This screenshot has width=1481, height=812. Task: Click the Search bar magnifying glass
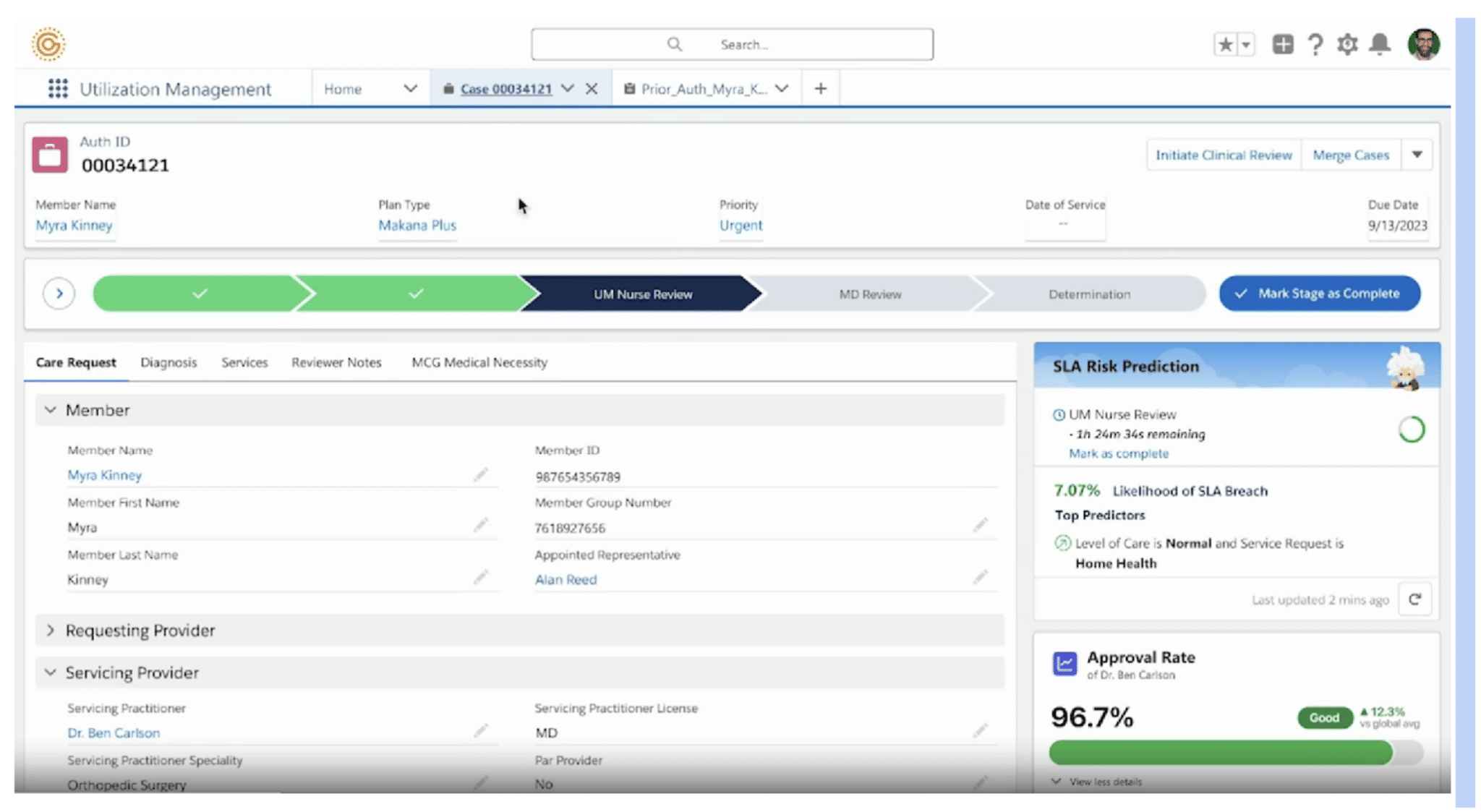674,43
